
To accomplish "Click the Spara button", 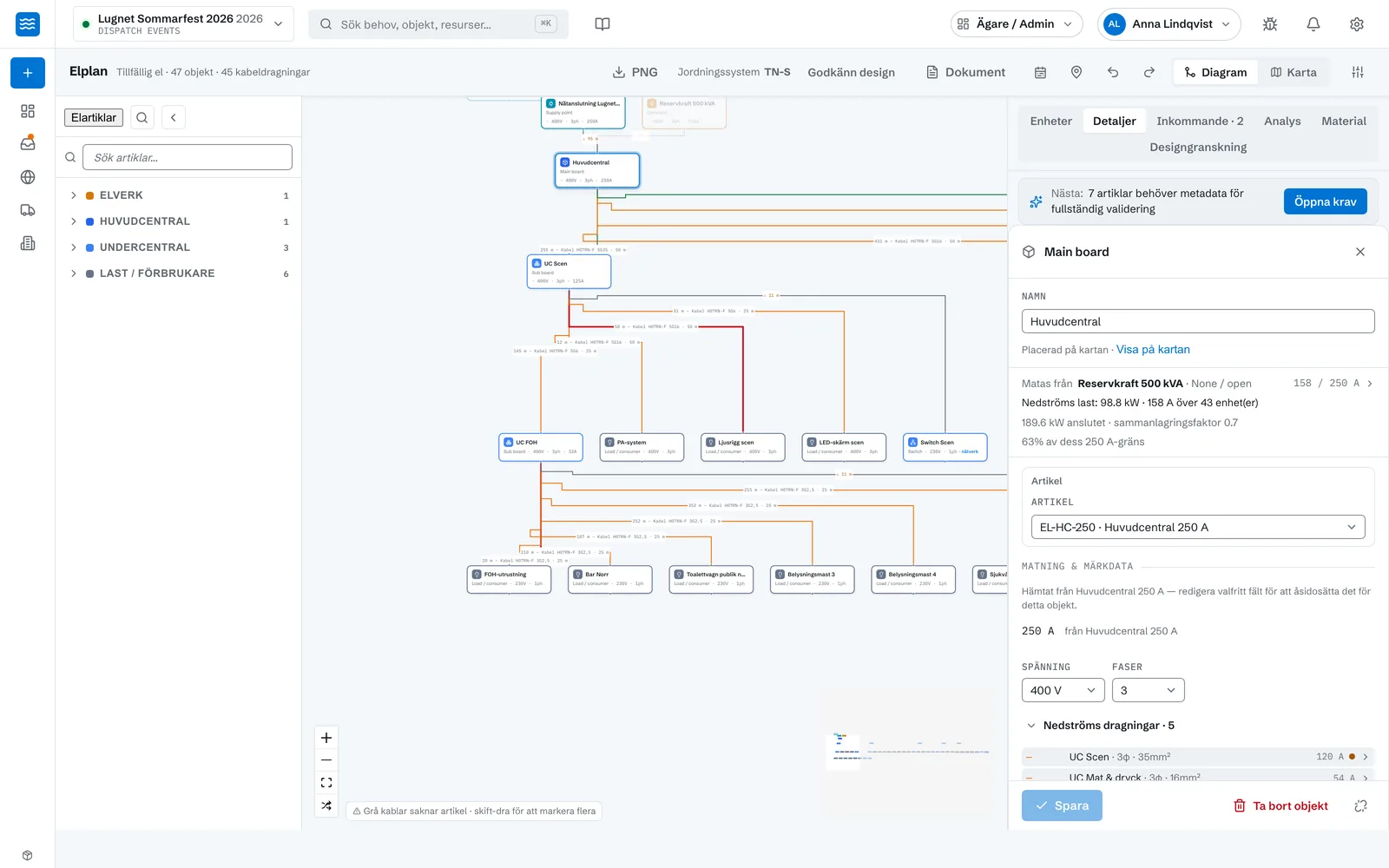I will (1062, 806).
